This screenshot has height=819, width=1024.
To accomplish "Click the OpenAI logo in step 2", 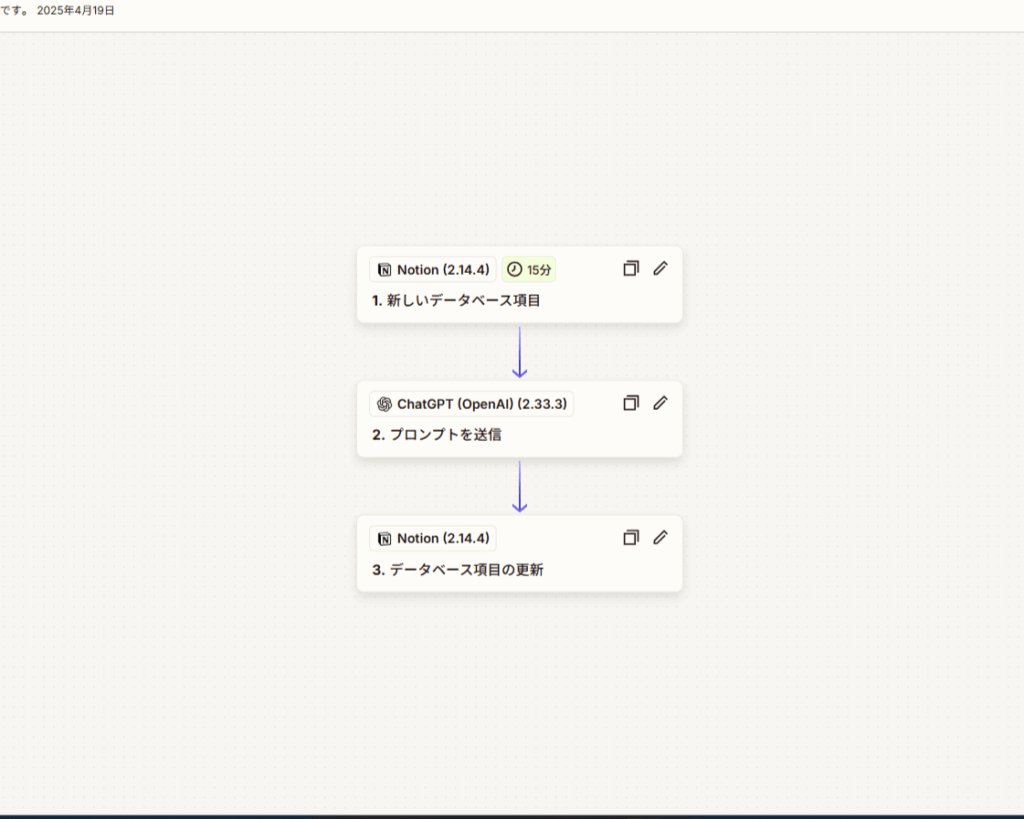I will [x=384, y=404].
